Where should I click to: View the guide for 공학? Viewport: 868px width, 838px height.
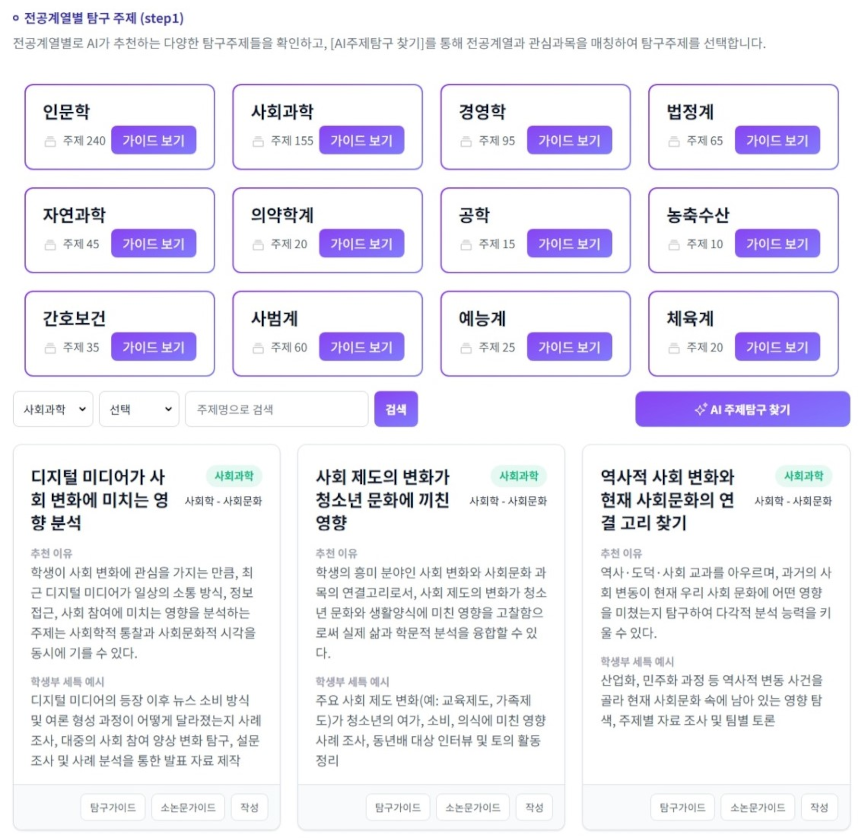tap(569, 244)
